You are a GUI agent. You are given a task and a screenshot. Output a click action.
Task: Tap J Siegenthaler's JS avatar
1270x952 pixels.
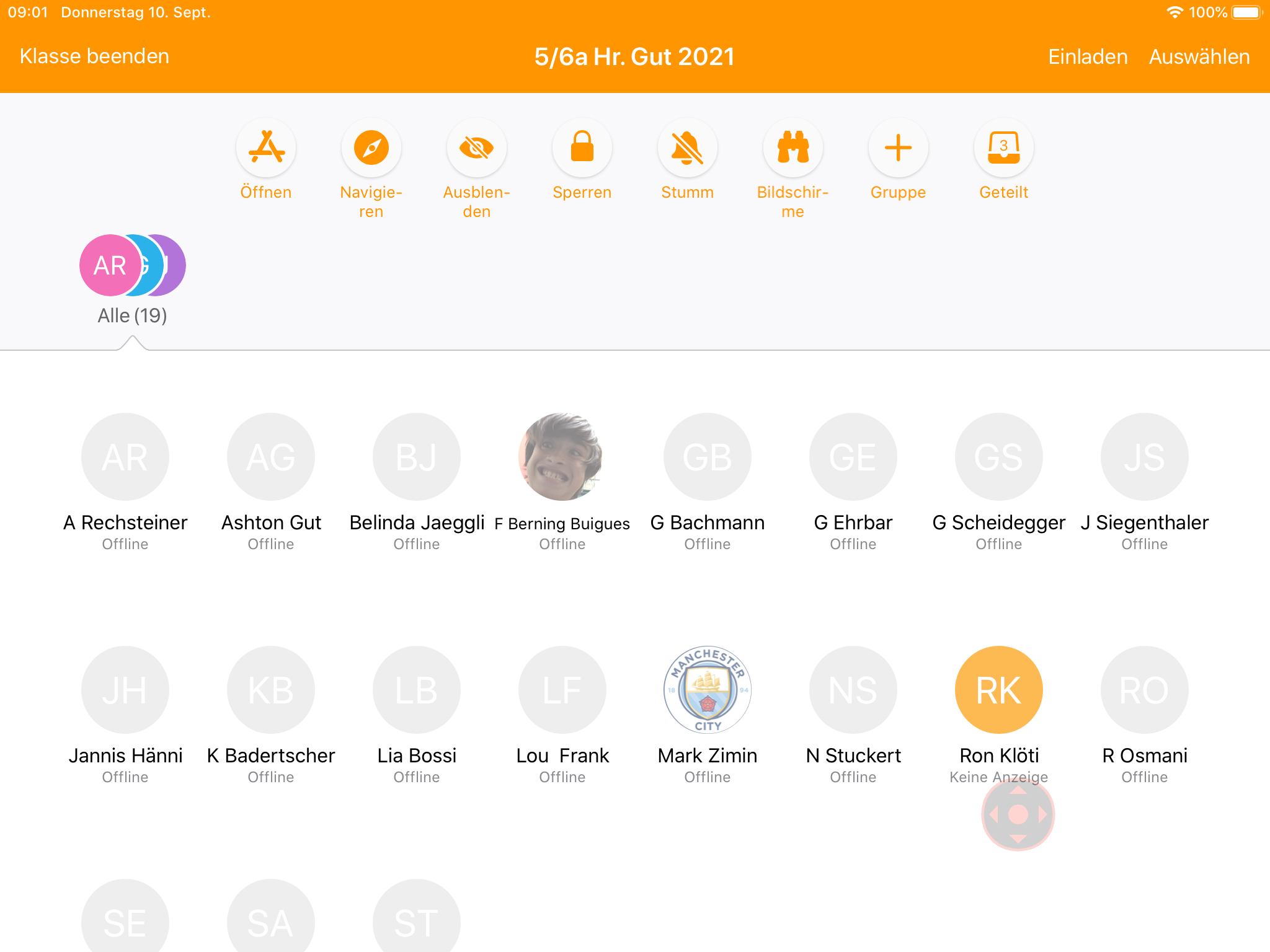tap(1144, 457)
